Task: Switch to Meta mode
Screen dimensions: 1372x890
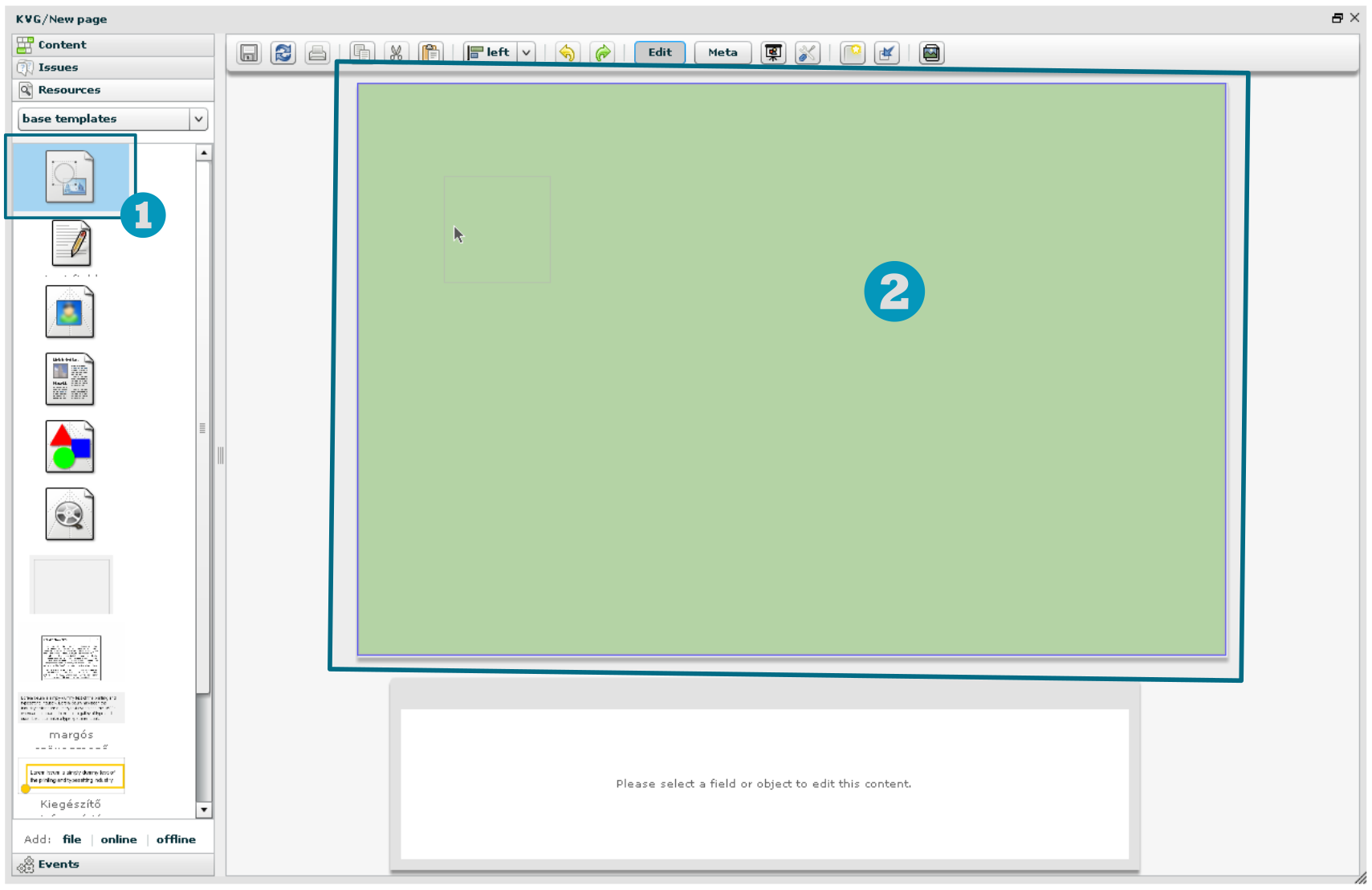Action: [723, 53]
